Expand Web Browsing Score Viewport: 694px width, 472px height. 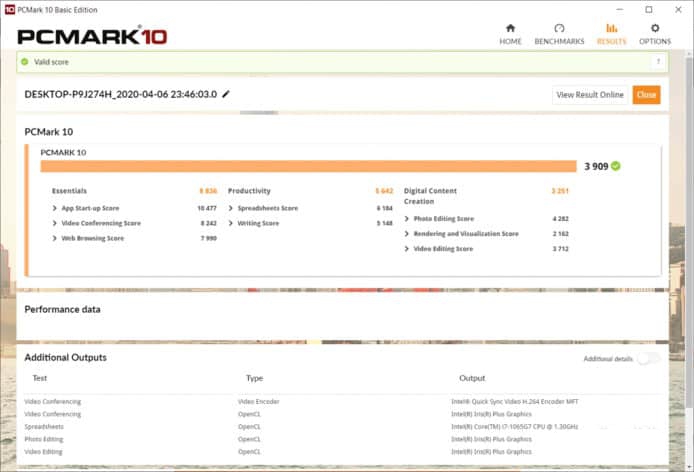coord(54,238)
